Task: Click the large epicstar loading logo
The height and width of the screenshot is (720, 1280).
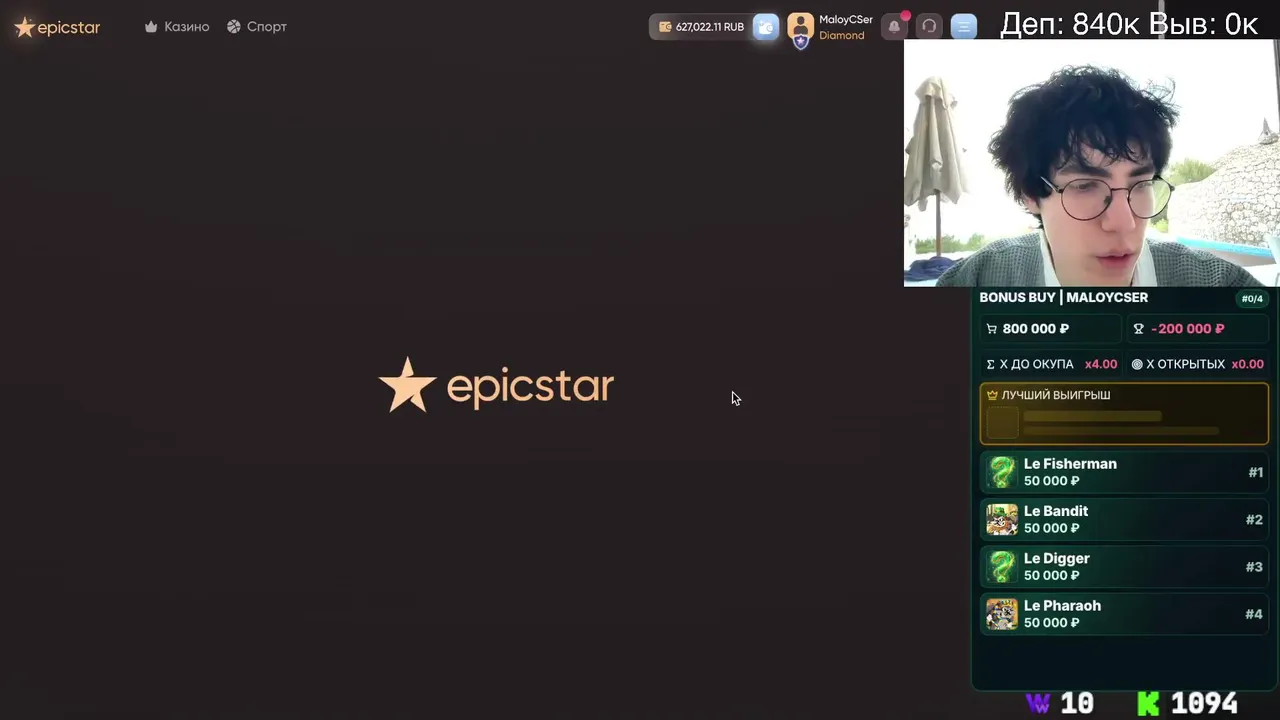Action: click(x=496, y=385)
